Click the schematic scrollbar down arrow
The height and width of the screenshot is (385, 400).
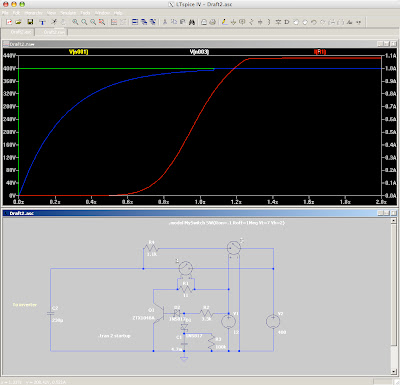click(394, 371)
